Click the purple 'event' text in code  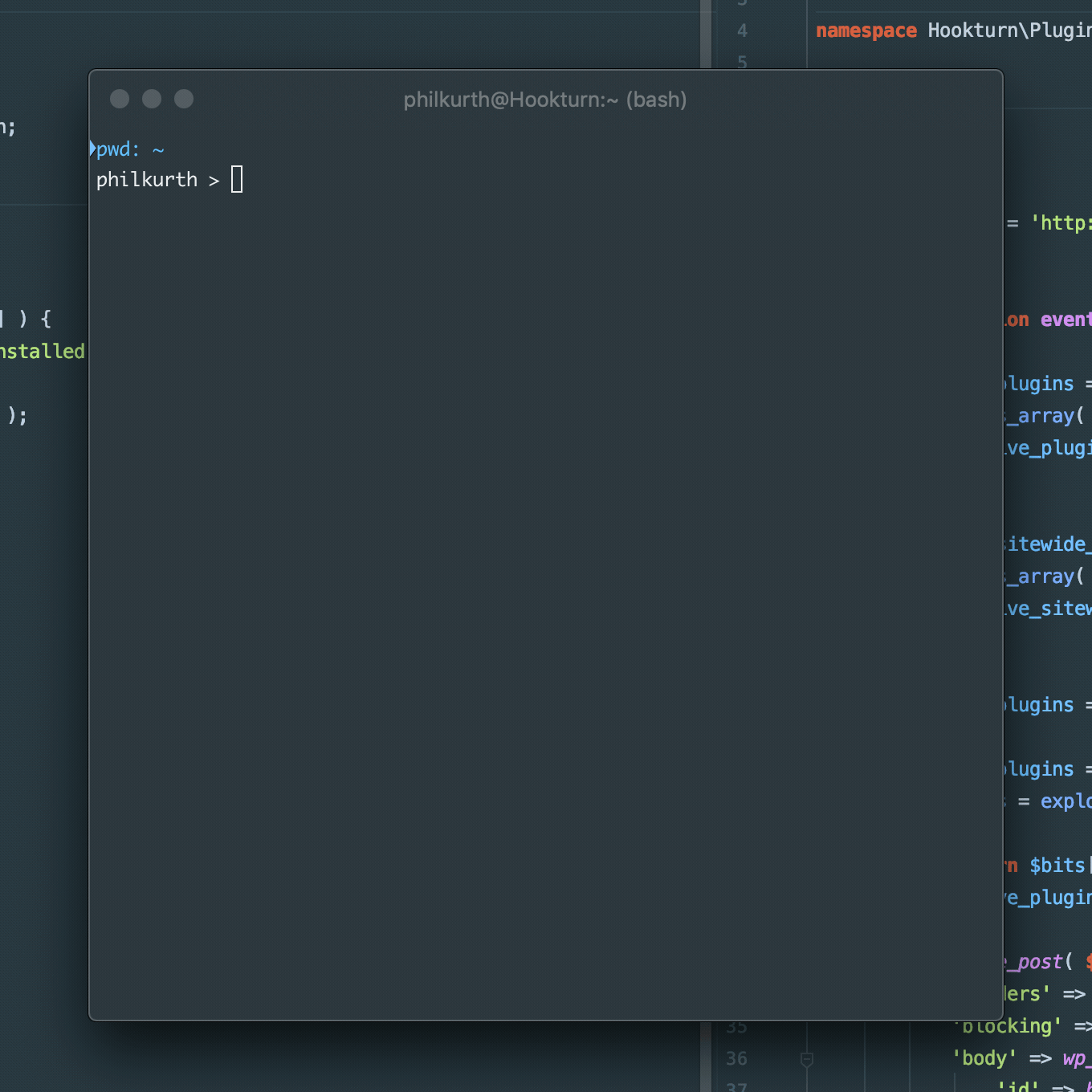click(1066, 320)
